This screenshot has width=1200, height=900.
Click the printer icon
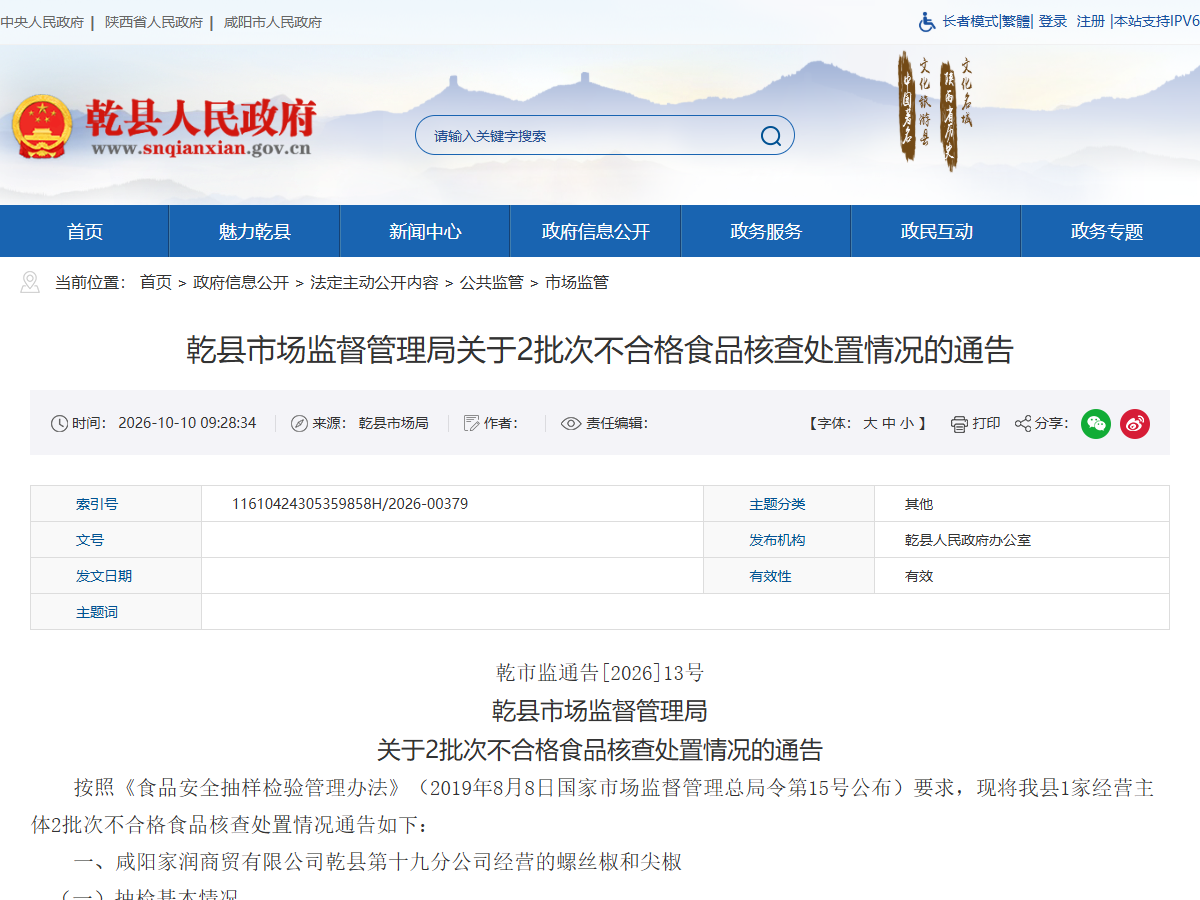959,424
